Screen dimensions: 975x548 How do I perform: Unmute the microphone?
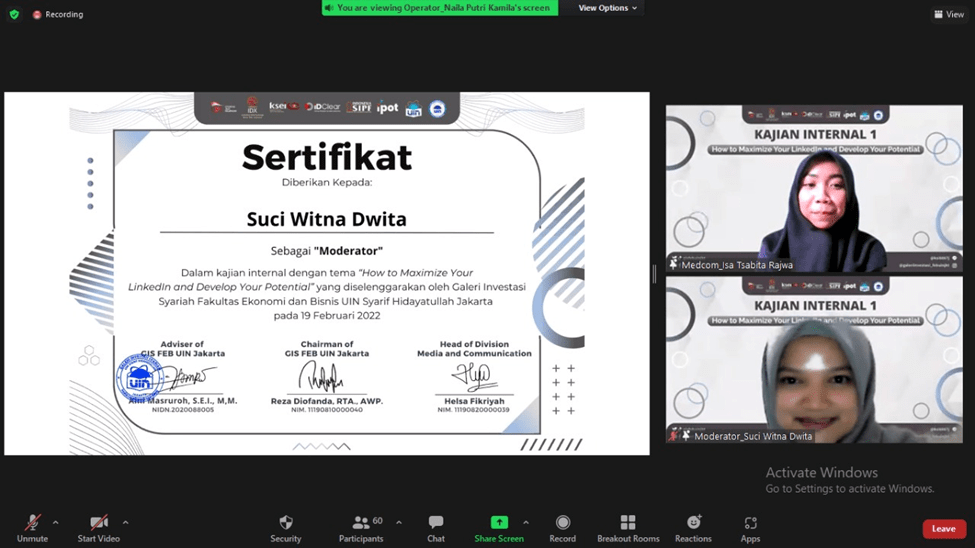pyautogui.click(x=32, y=528)
